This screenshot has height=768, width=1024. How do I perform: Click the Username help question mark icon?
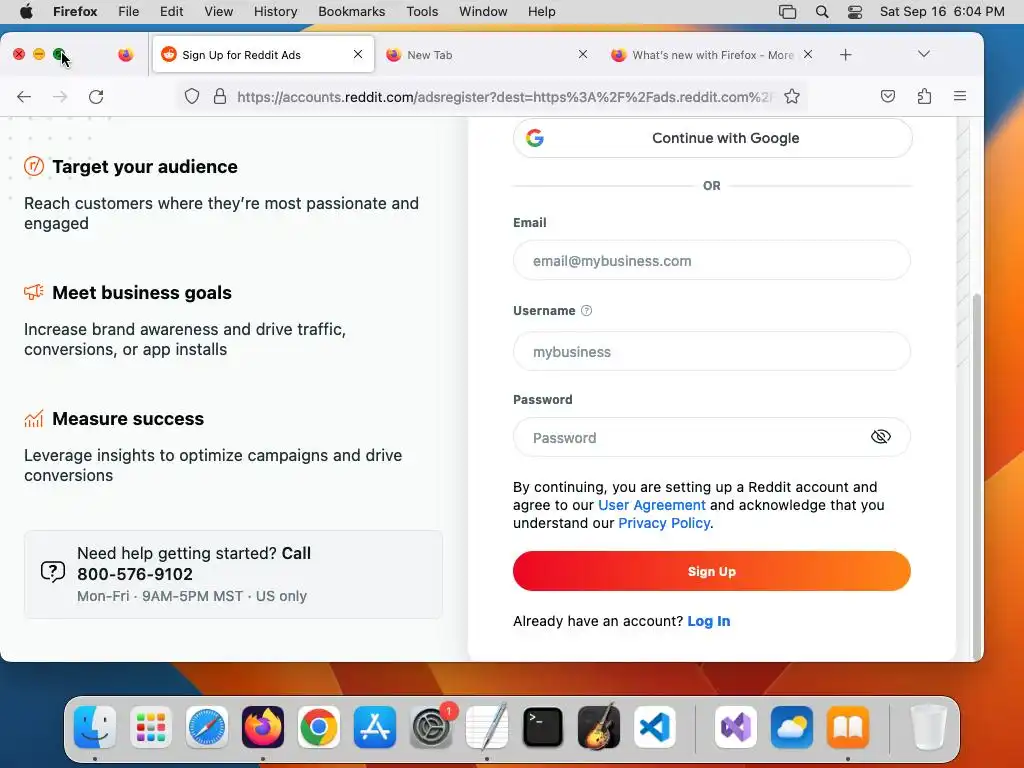coord(586,311)
